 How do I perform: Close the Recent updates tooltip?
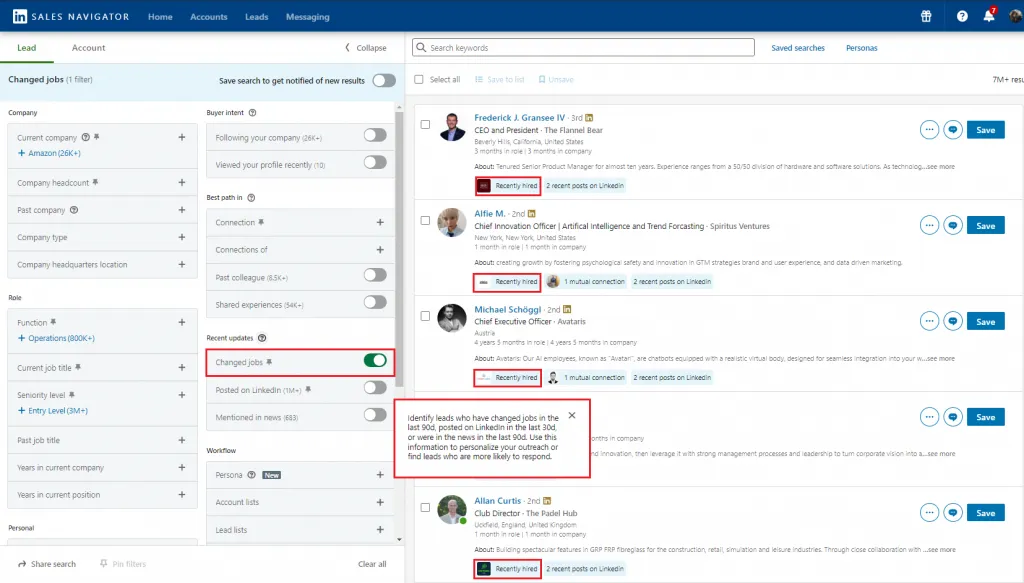pos(572,415)
